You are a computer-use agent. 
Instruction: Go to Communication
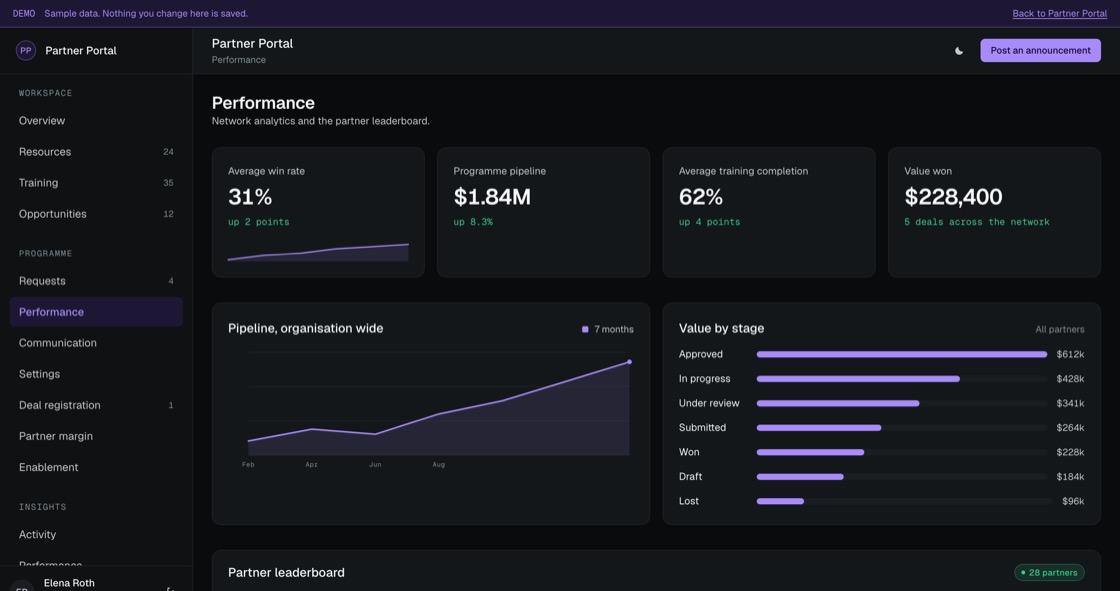96,343
